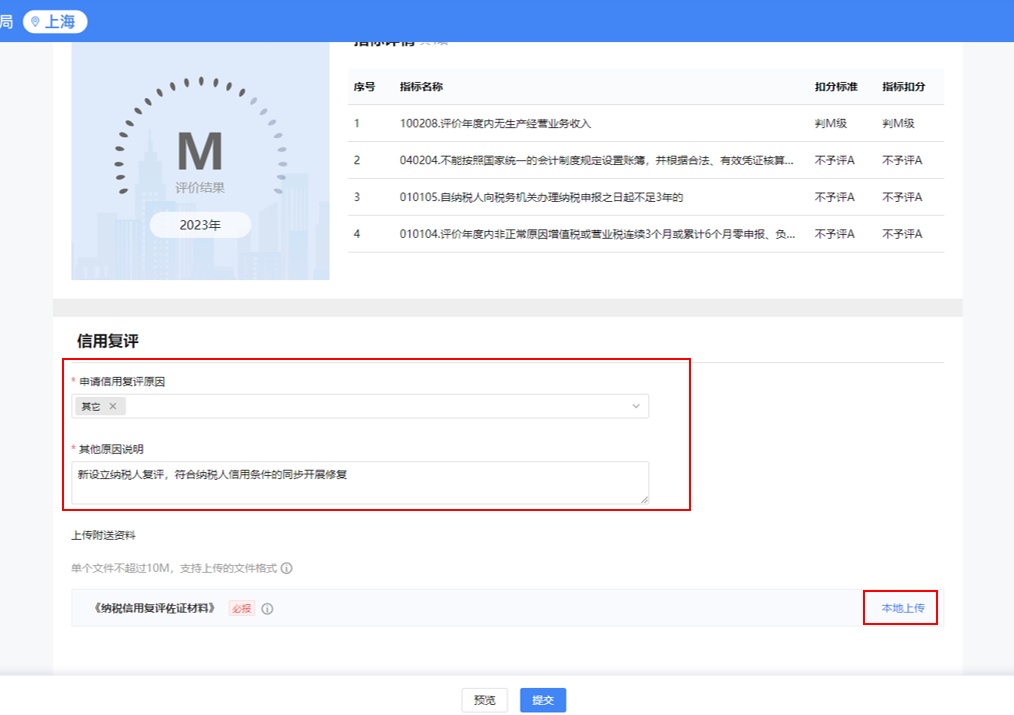Submit the form with 提交 button
The image size is (1014, 715).
[x=542, y=700]
